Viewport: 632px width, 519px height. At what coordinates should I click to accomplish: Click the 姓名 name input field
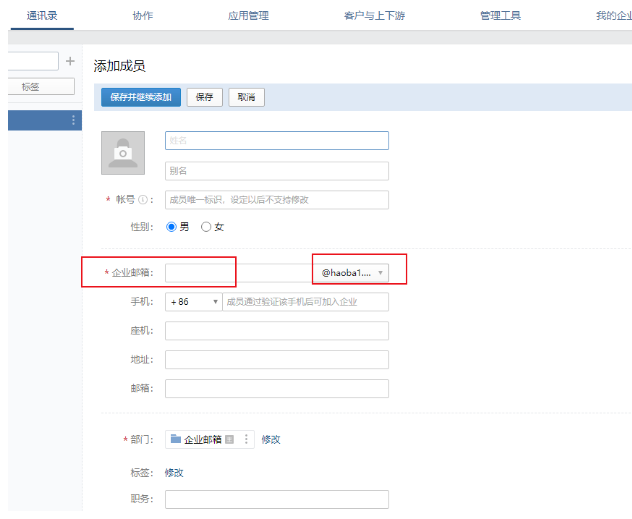tap(276, 141)
